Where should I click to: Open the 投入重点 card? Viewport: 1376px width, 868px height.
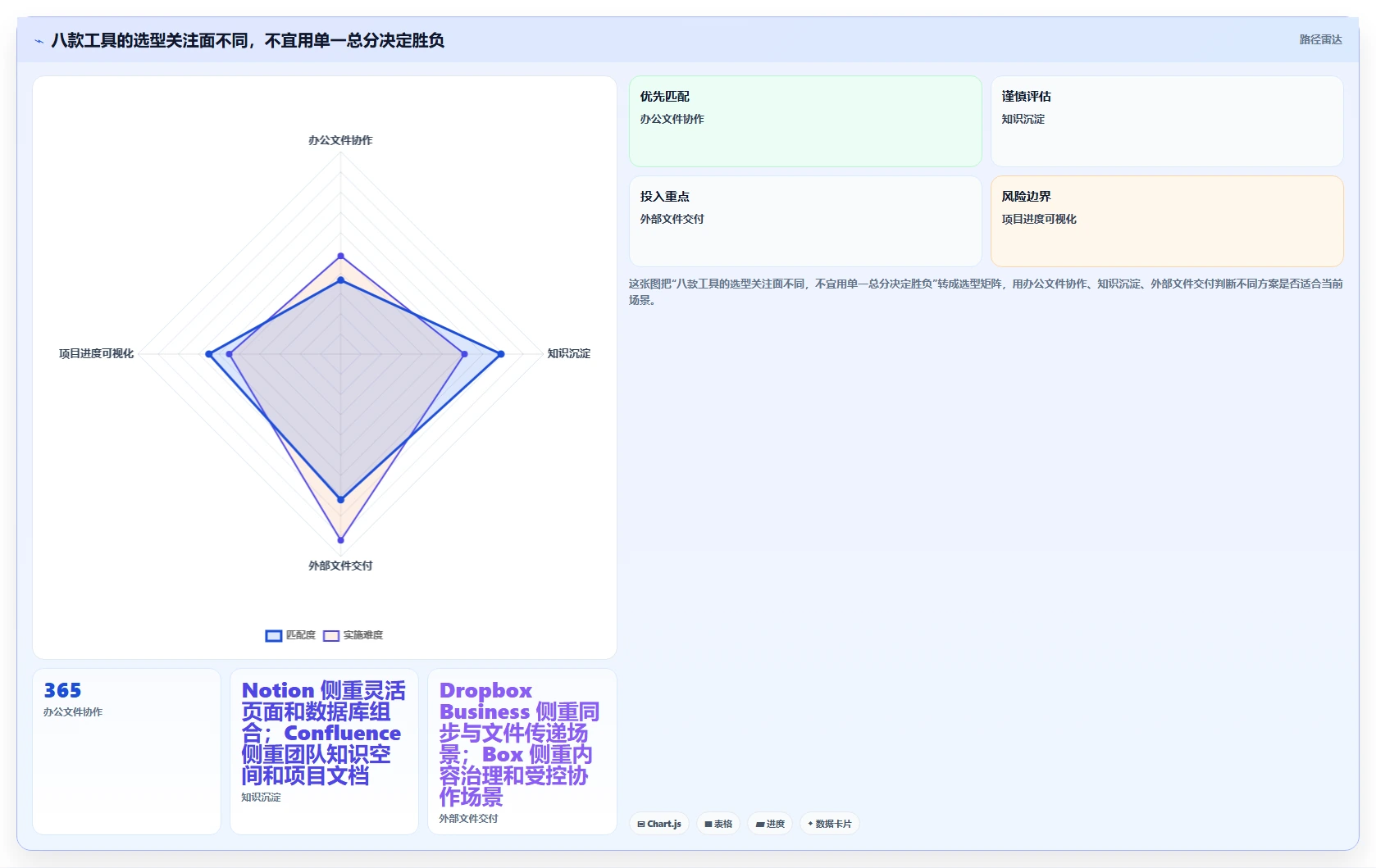[x=805, y=221]
